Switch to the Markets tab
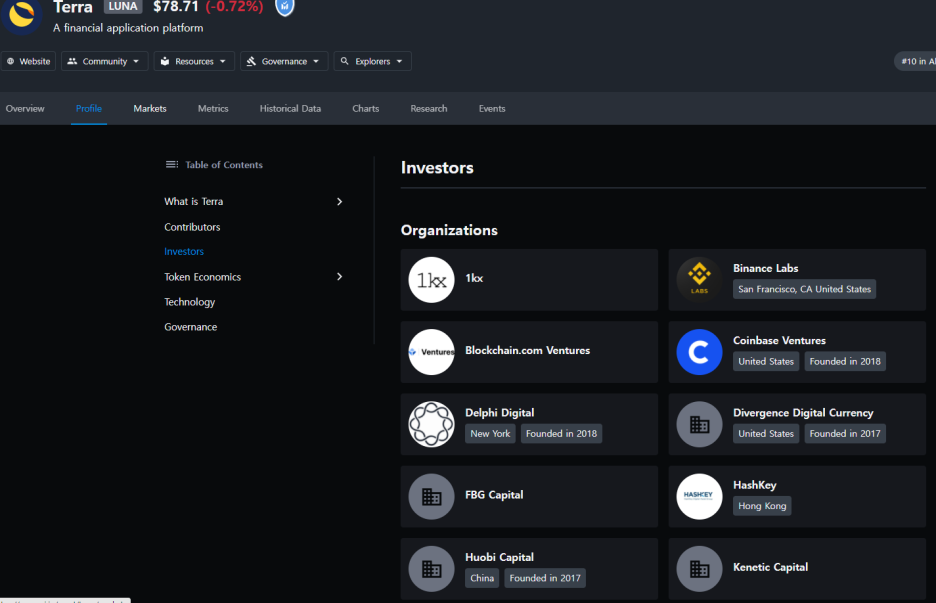The image size is (936, 603). pos(150,109)
